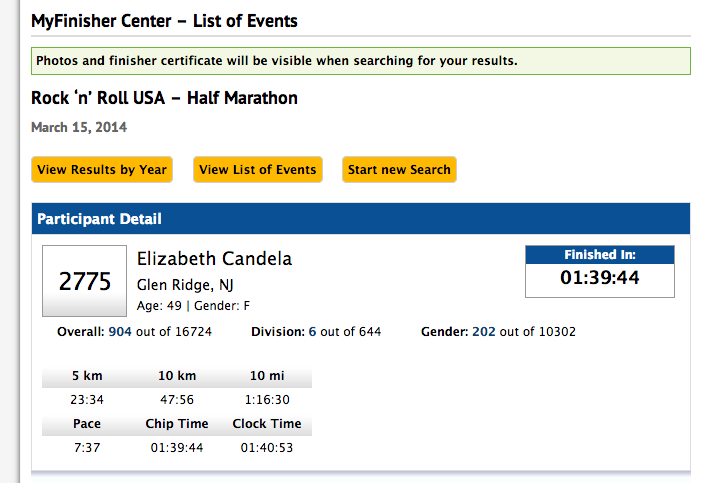Open View List of Events
Screen dimensions: 702x483
257,170
